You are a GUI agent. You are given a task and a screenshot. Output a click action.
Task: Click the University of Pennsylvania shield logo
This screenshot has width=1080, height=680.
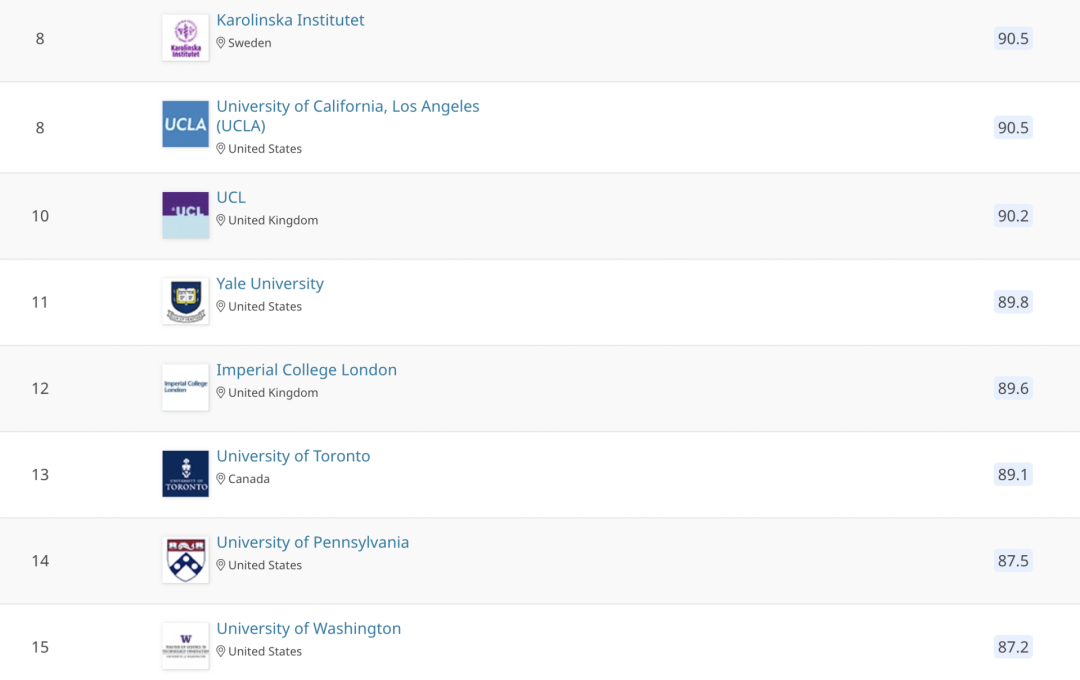pyautogui.click(x=185, y=559)
